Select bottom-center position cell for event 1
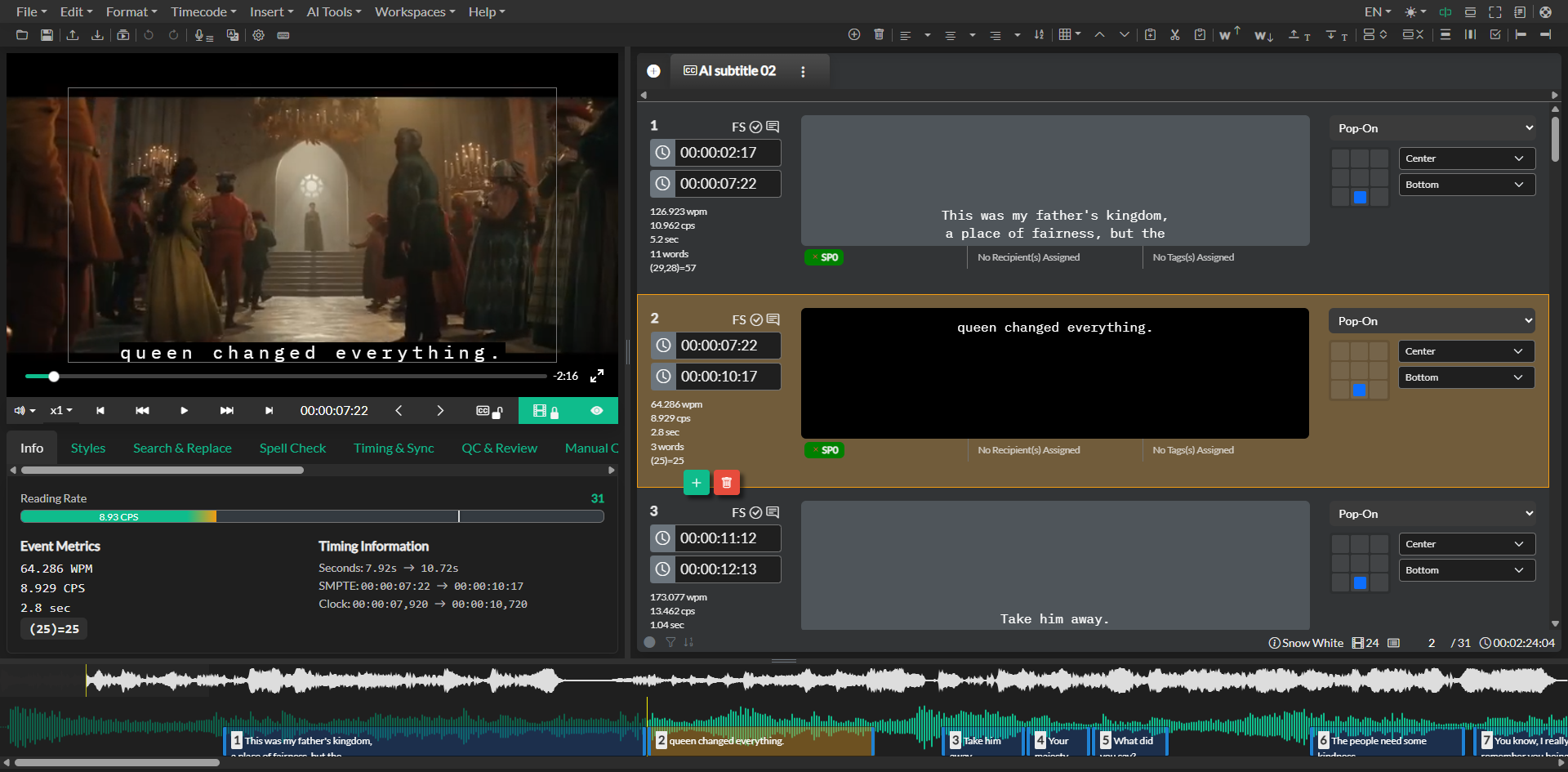1568x772 pixels. coord(1360,197)
